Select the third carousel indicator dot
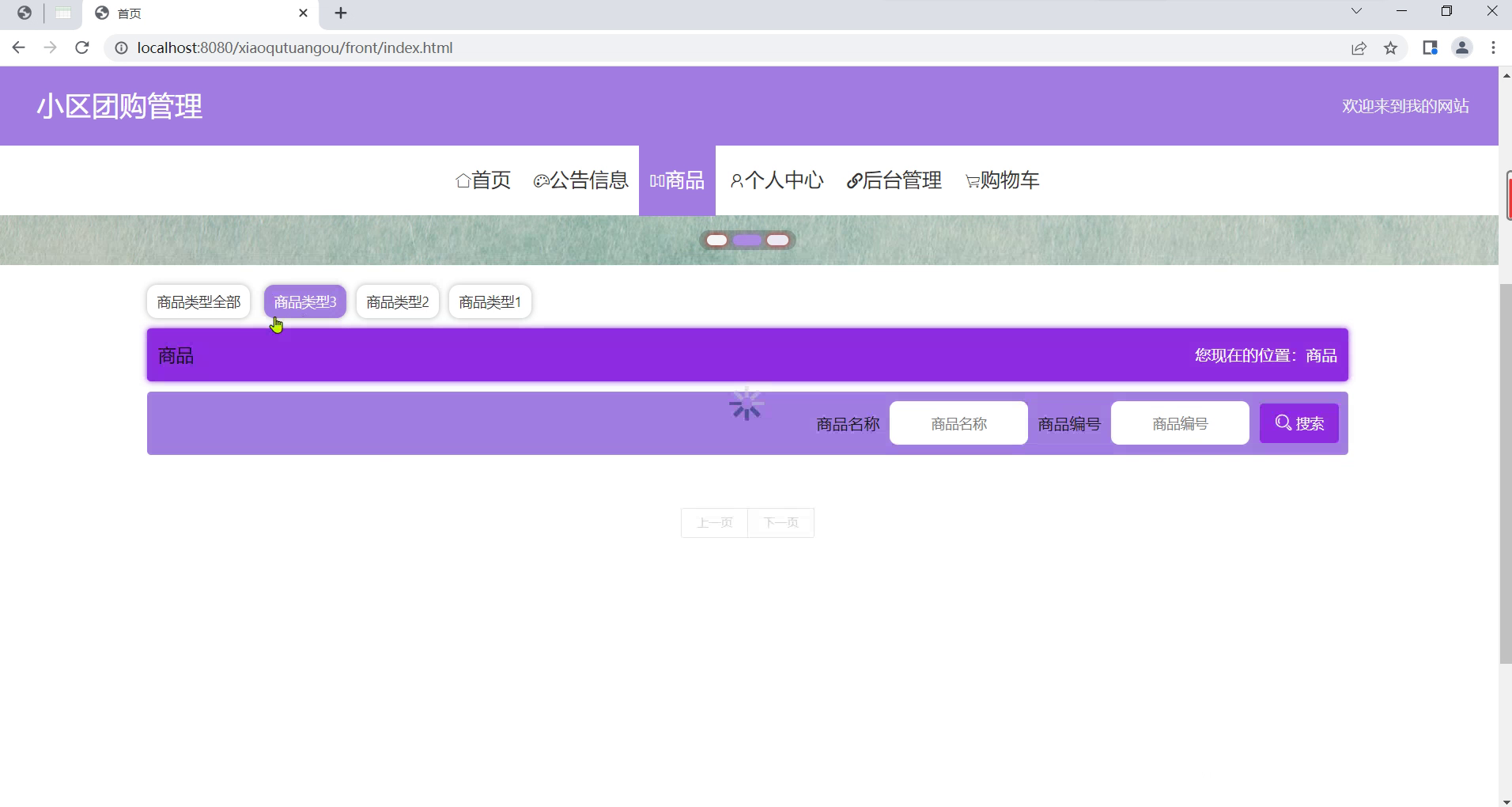The image size is (1512, 807). click(778, 241)
